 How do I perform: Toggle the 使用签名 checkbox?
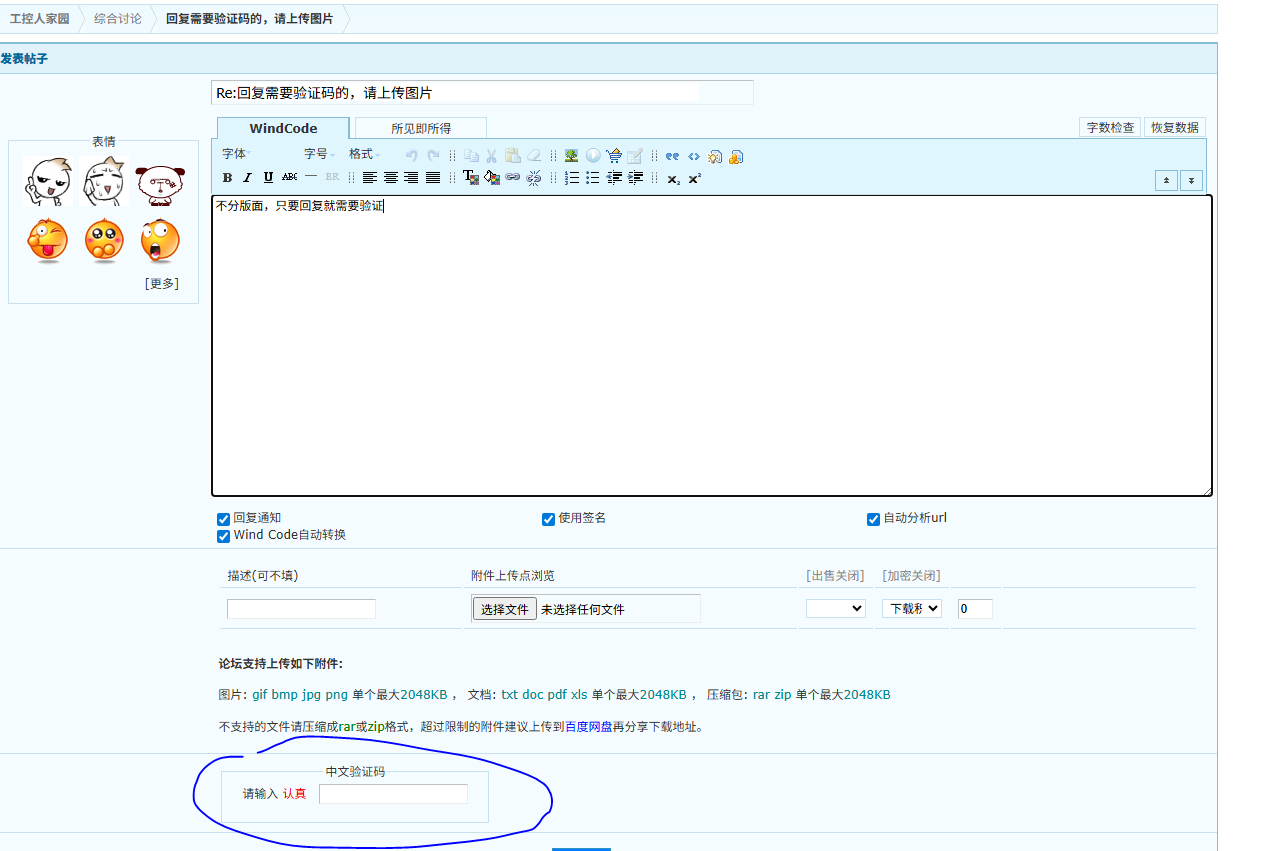(548, 519)
